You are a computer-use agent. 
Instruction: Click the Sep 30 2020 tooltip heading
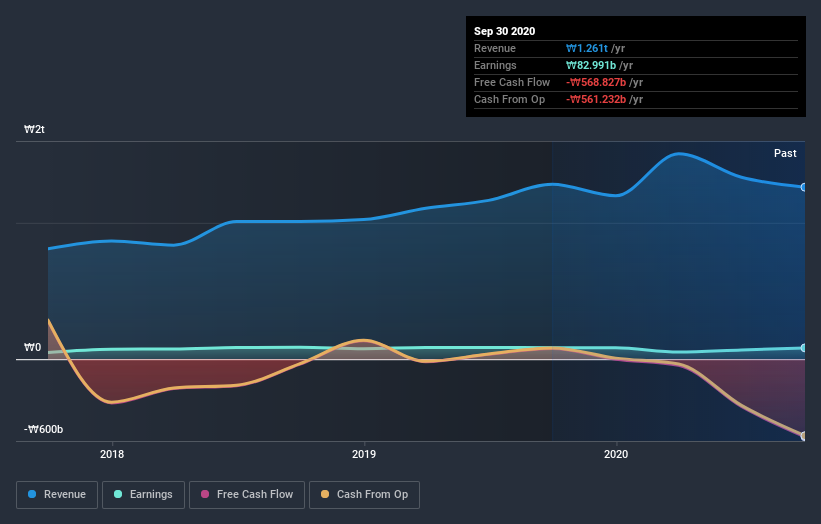point(504,31)
